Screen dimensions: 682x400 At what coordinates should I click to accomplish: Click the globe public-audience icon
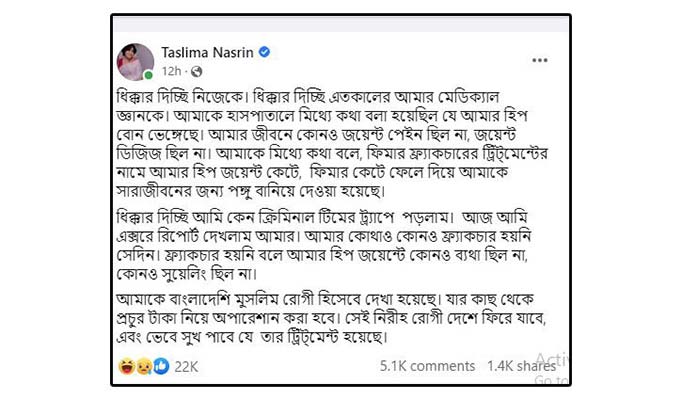(x=196, y=71)
